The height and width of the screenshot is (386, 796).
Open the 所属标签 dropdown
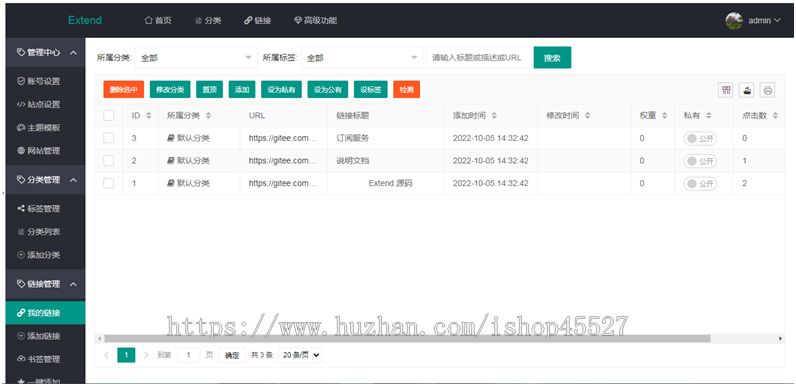(x=362, y=57)
